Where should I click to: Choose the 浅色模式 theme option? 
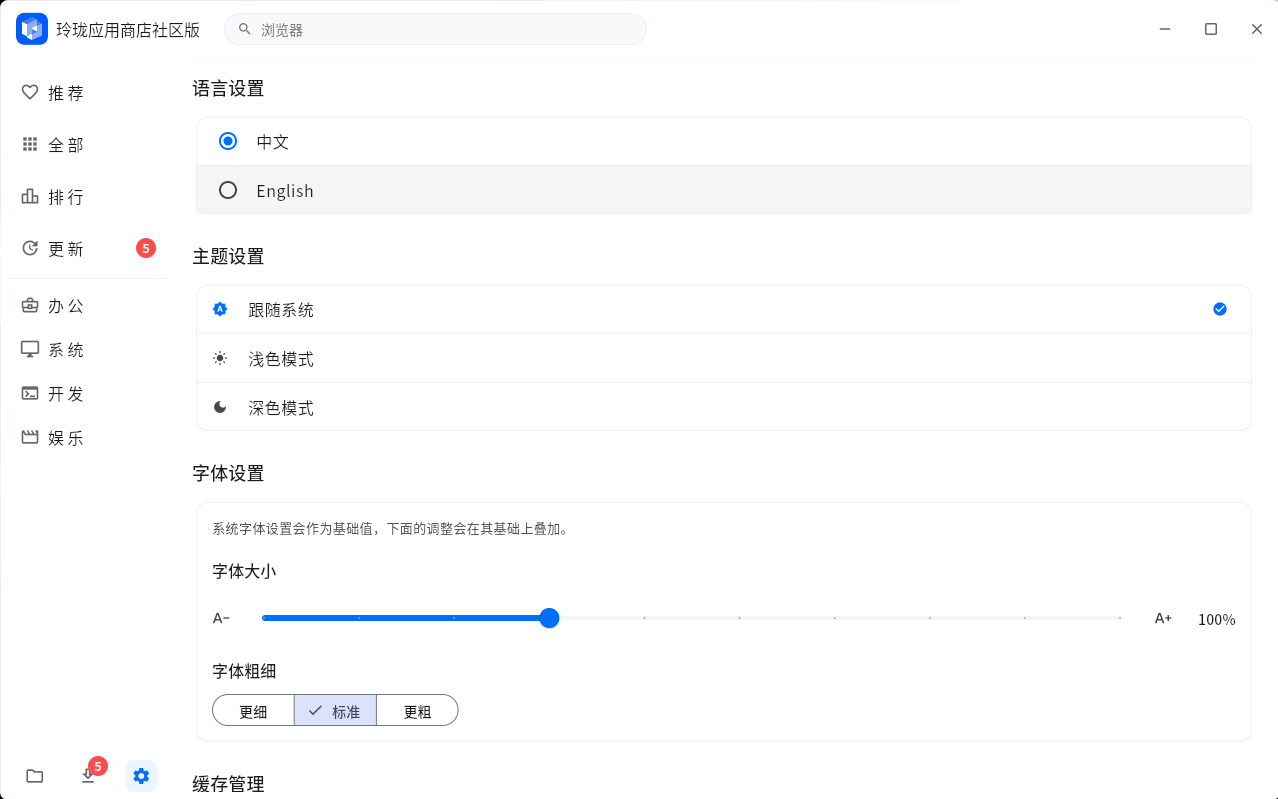pos(724,359)
